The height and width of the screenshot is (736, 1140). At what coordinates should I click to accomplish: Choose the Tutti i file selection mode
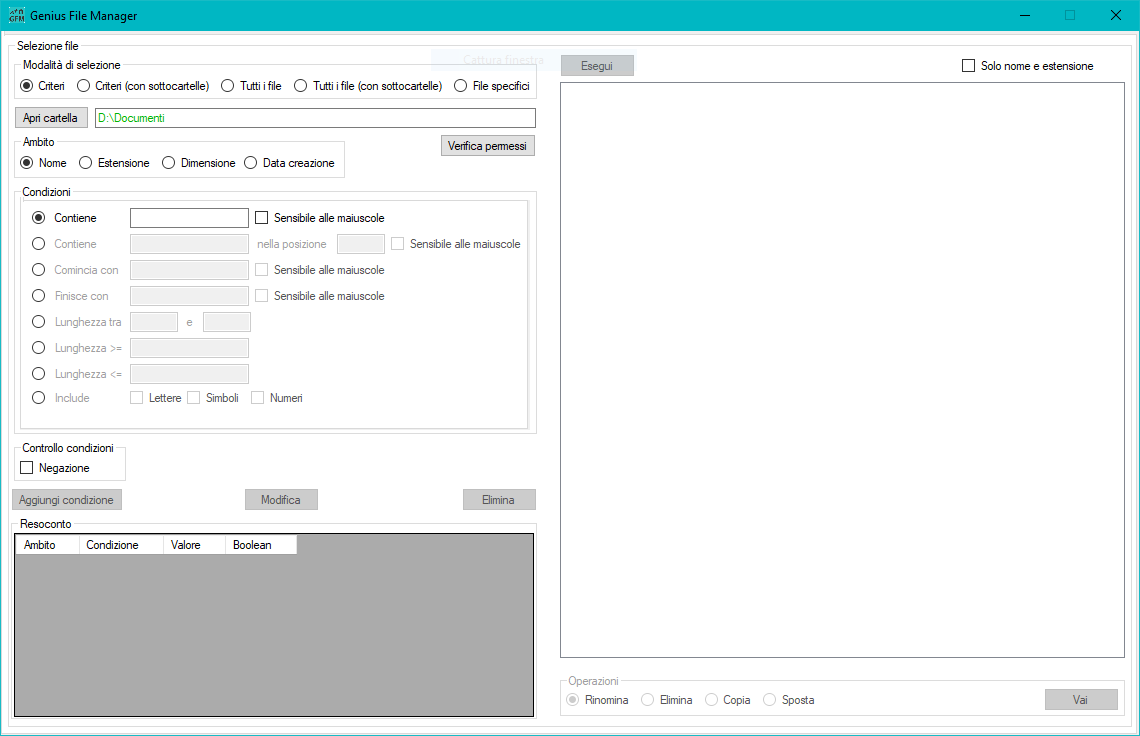[228, 86]
